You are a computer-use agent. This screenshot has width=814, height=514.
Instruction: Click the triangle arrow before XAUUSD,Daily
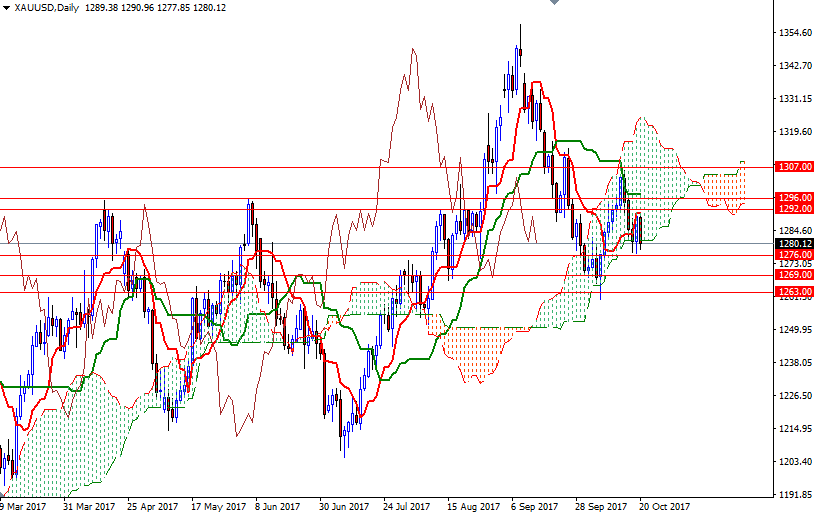pos(6,7)
